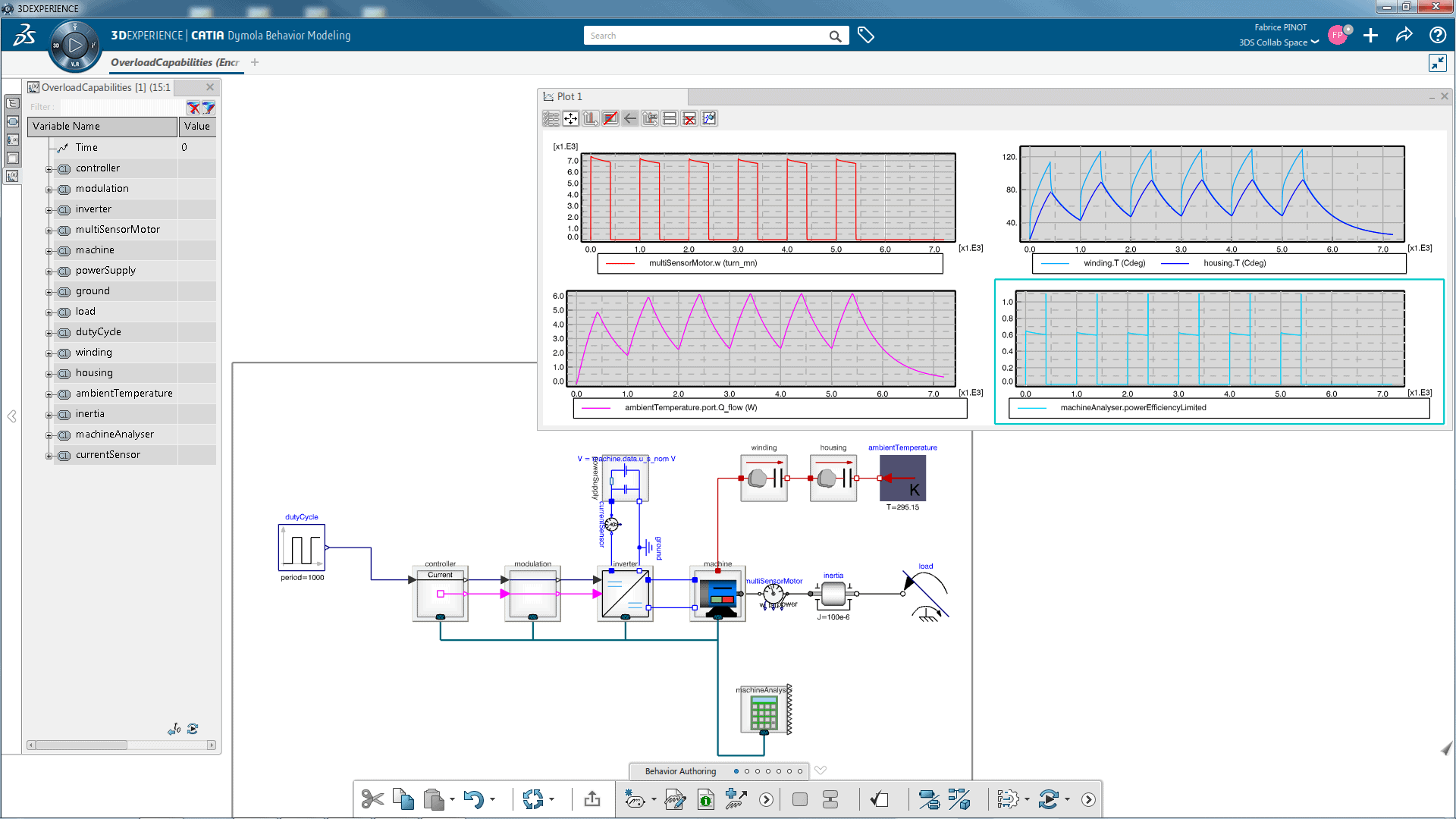Image resolution: width=1456 pixels, height=819 pixels.
Task: Click the Undo arrow icon
Action: [x=473, y=799]
